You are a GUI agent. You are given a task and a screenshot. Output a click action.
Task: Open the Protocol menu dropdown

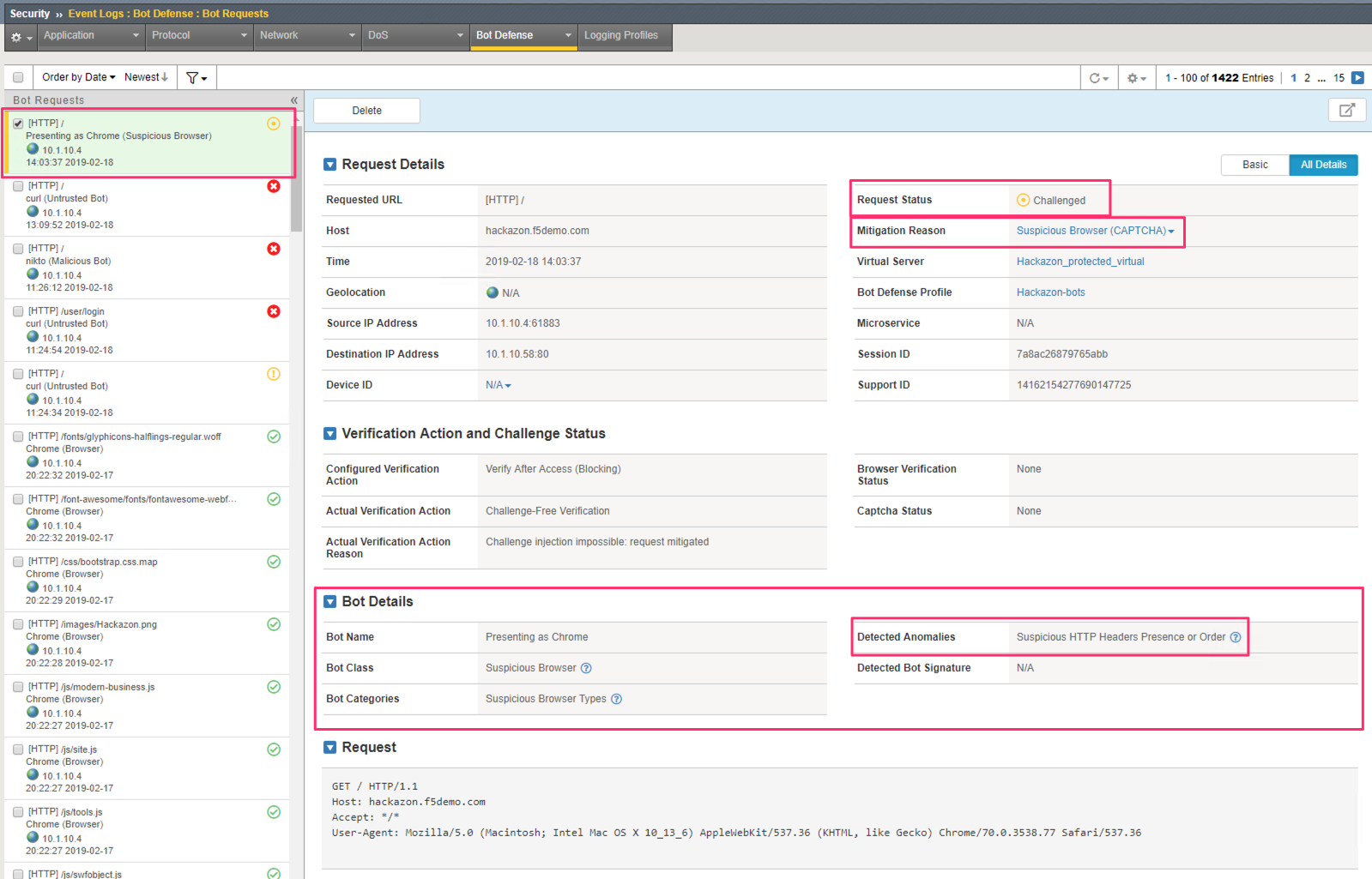199,36
